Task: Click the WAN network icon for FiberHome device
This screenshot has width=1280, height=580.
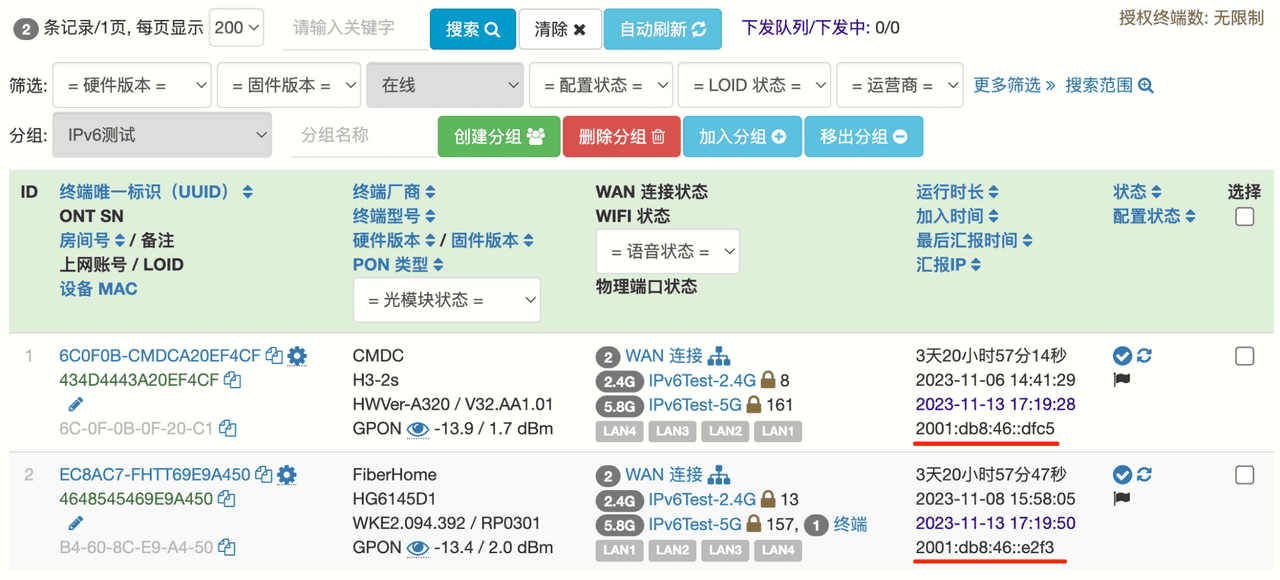Action: tap(719, 475)
